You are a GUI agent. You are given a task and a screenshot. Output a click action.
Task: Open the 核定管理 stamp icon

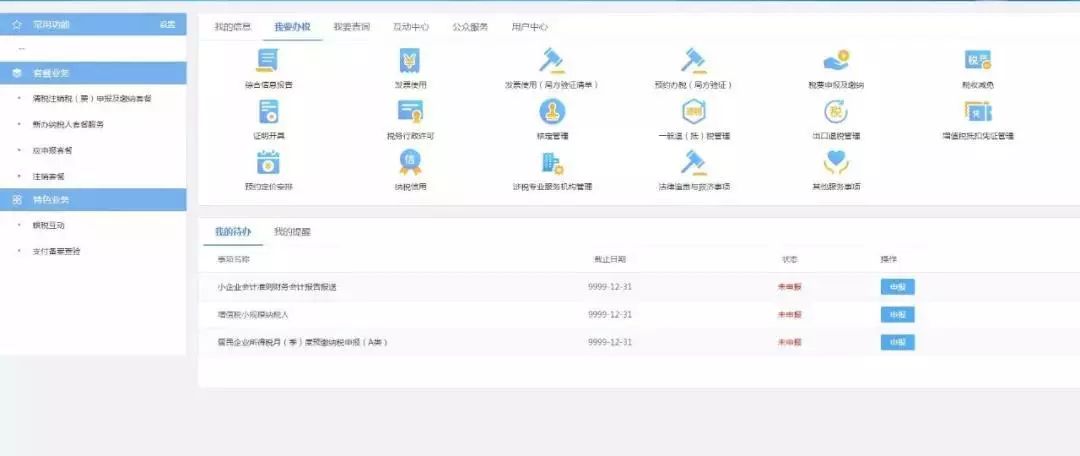coord(552,112)
